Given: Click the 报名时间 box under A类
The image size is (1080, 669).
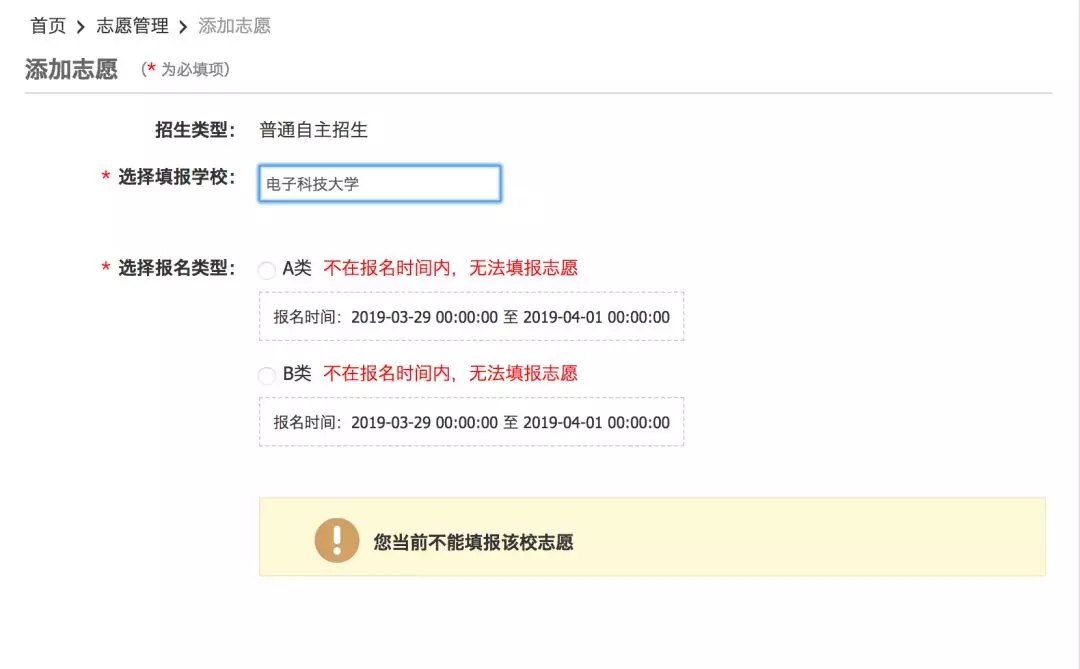Looking at the screenshot, I should point(471,317).
